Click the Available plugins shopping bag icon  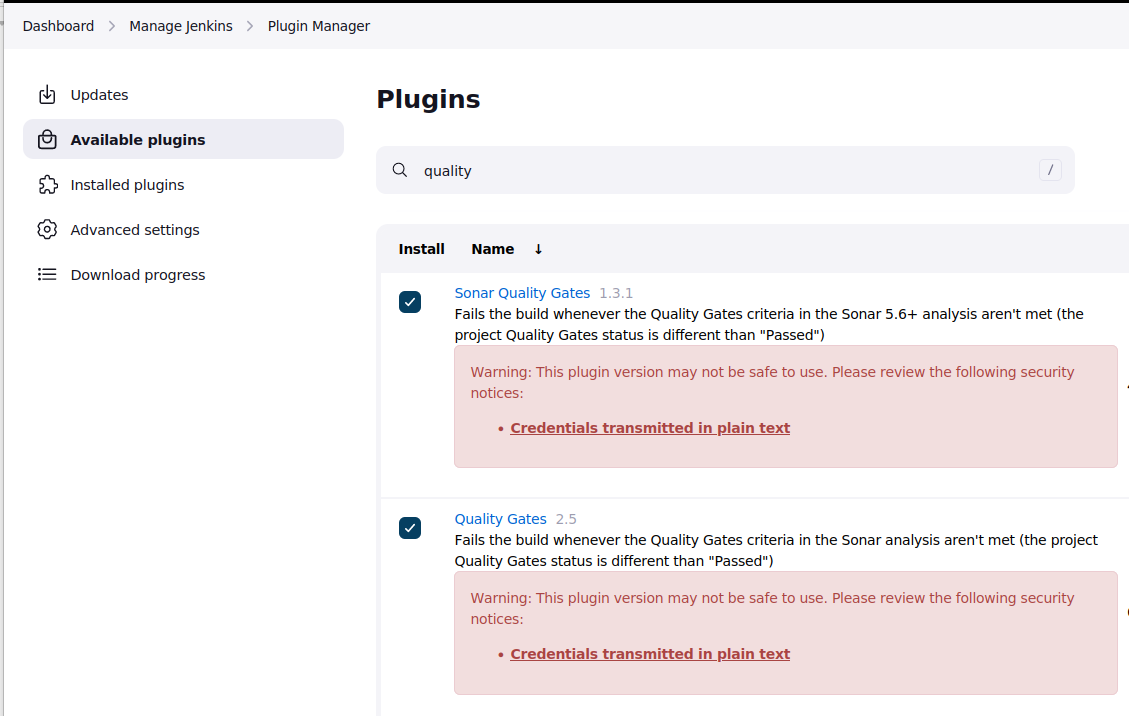[x=47, y=139]
